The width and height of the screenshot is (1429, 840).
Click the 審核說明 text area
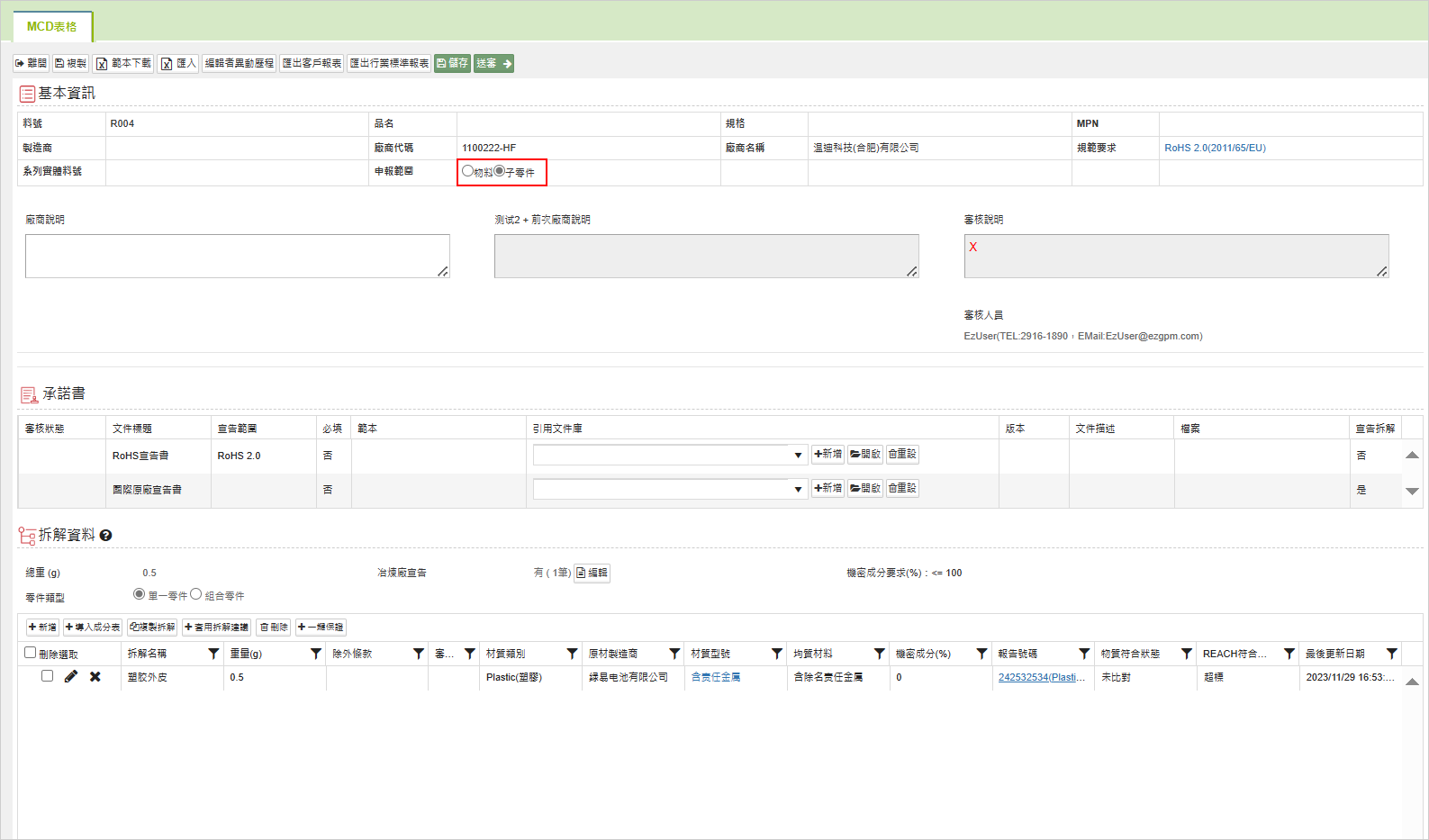coord(1176,257)
